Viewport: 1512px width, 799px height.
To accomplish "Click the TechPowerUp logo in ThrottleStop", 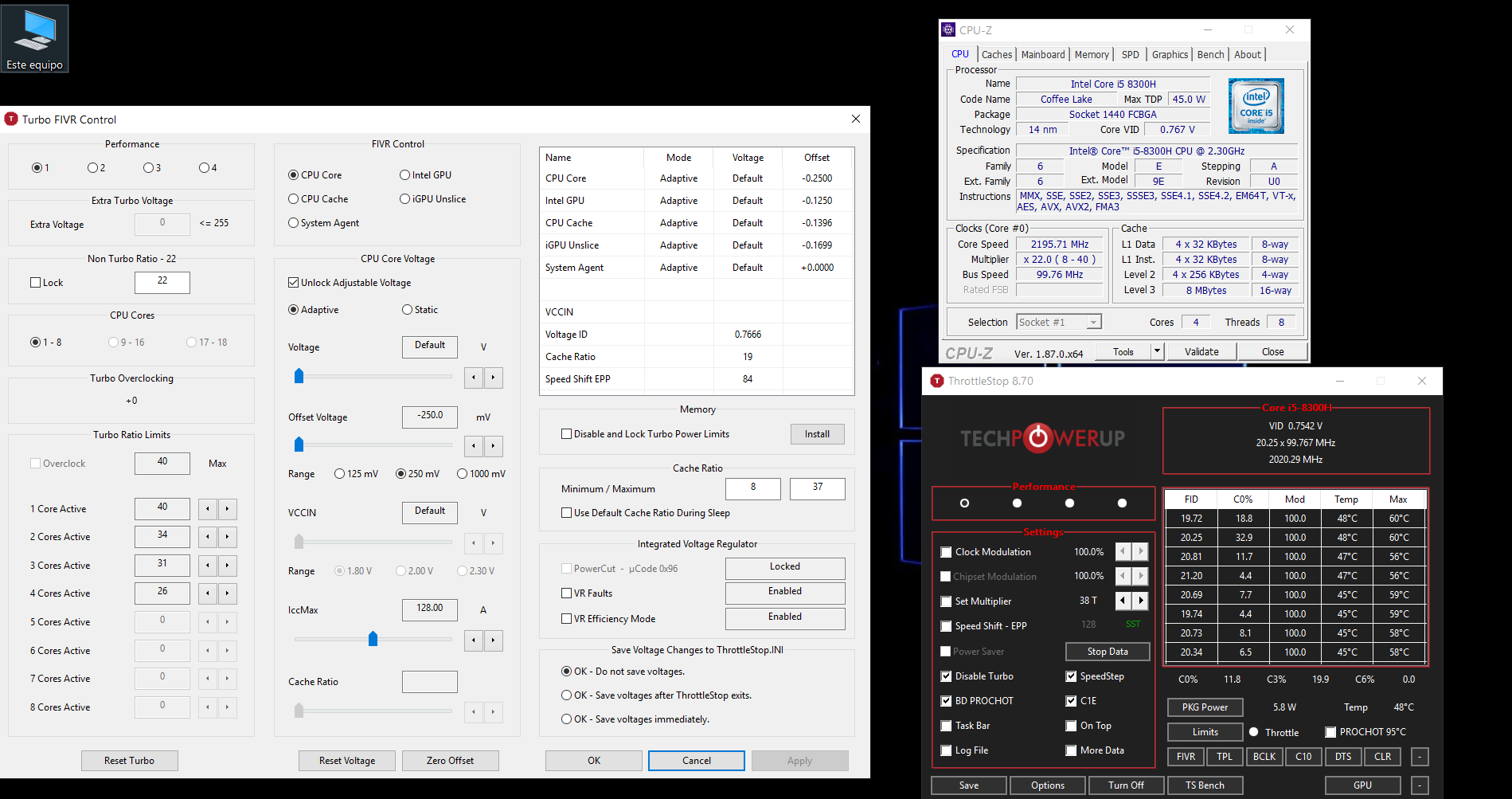I will pos(1042,438).
